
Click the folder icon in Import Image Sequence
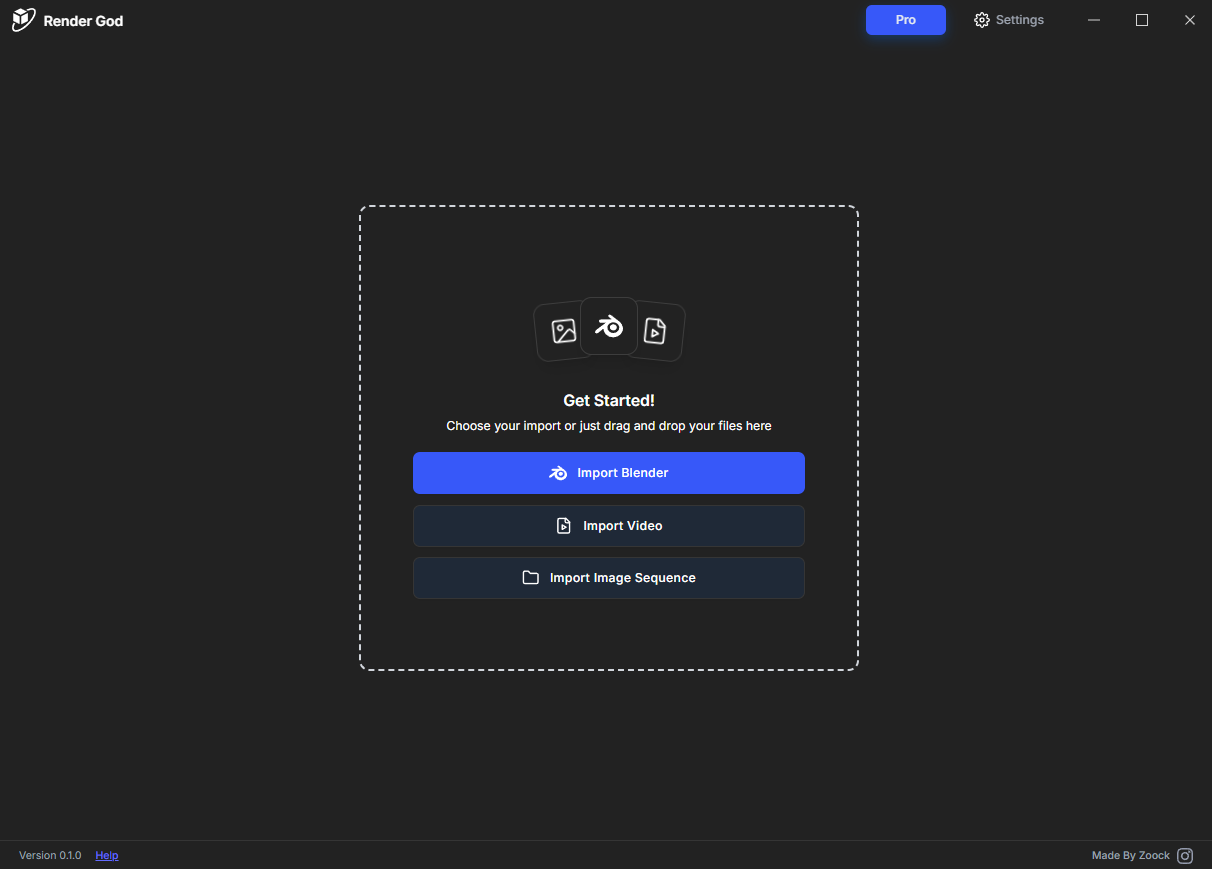pyautogui.click(x=530, y=577)
